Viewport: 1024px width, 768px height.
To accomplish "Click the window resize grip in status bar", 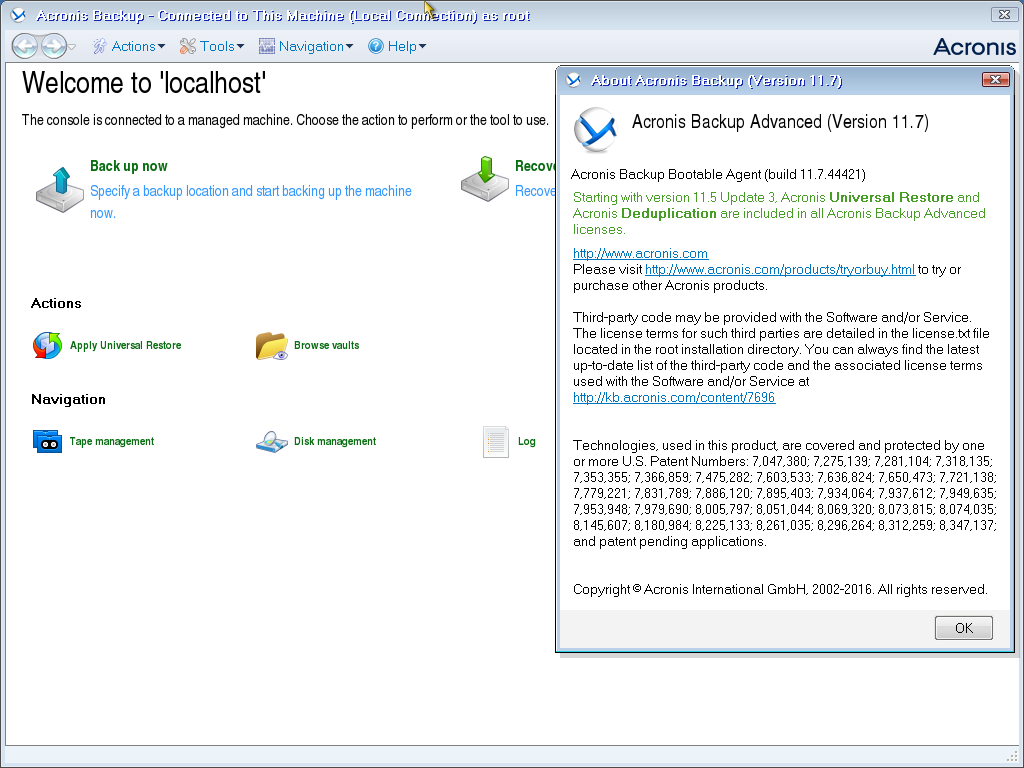I will pos(1013,756).
